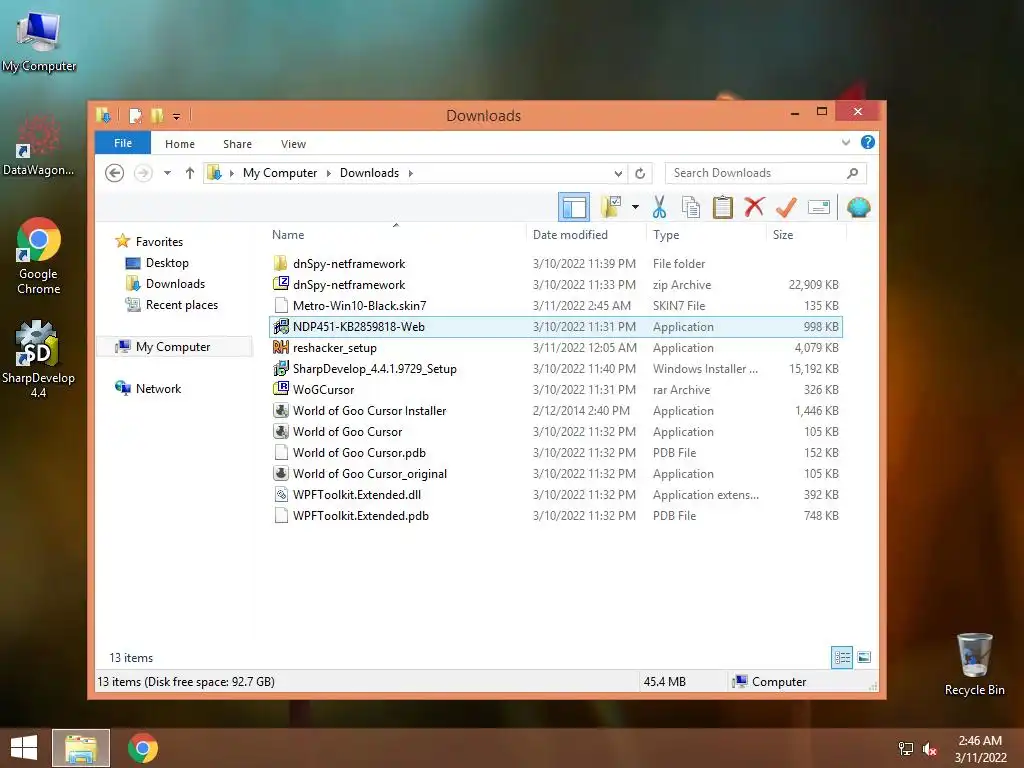Viewport: 1024px width, 768px height.
Task: Select the Recycle Bin desktop icon
Action: [x=974, y=664]
